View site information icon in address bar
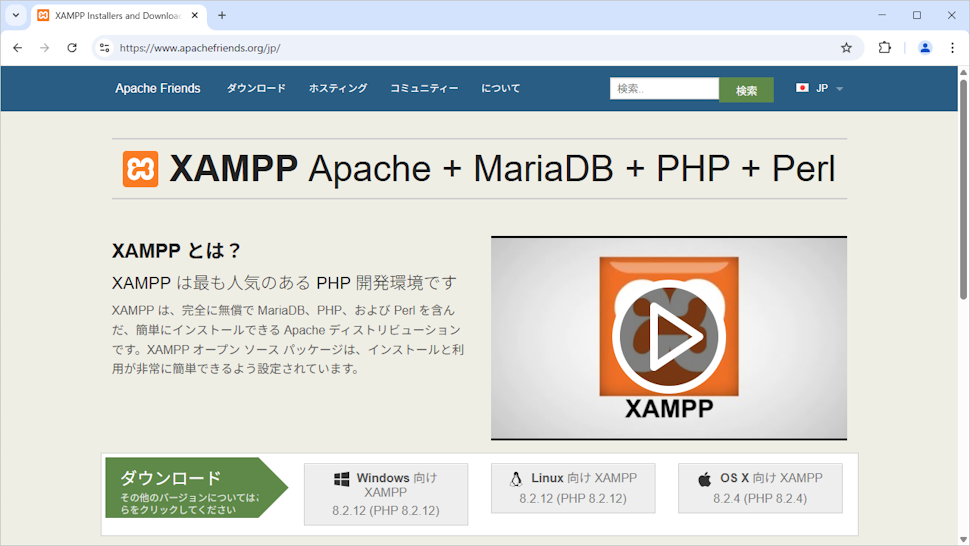The width and height of the screenshot is (970, 546). point(105,48)
